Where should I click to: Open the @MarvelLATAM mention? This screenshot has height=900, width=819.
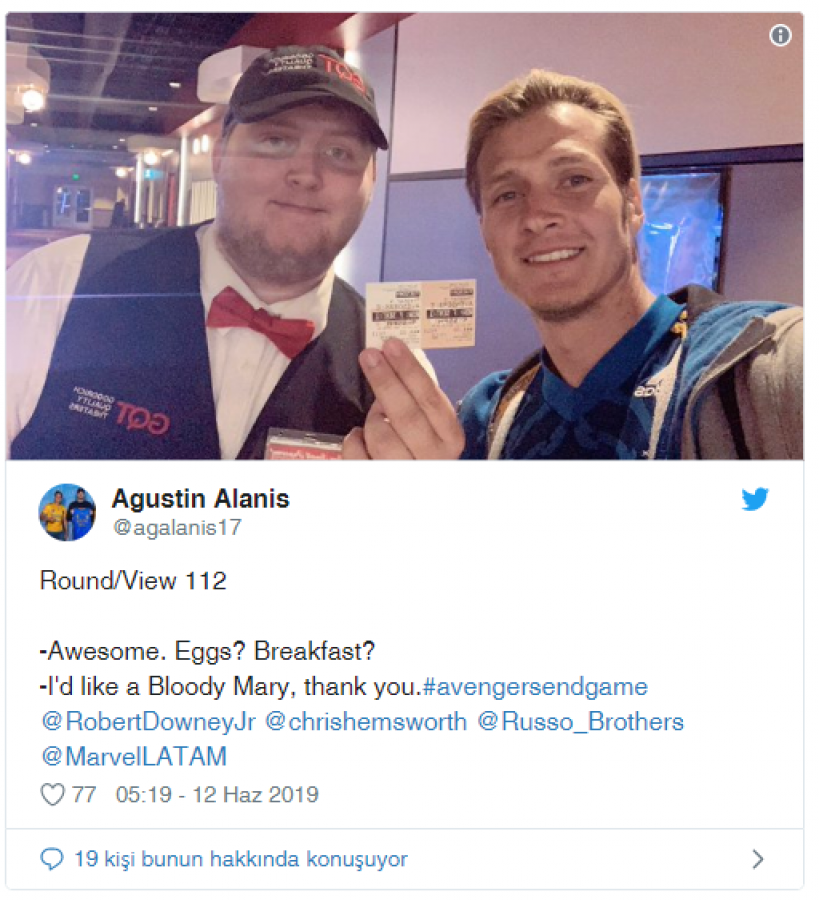(x=134, y=757)
